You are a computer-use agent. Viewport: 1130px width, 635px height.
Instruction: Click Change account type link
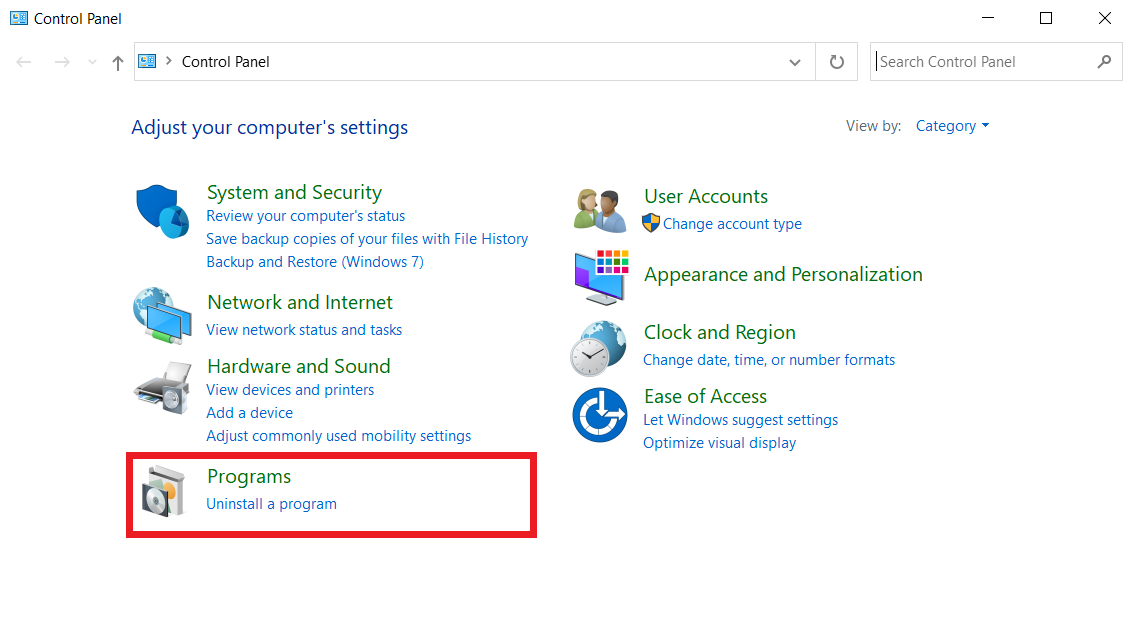click(733, 223)
